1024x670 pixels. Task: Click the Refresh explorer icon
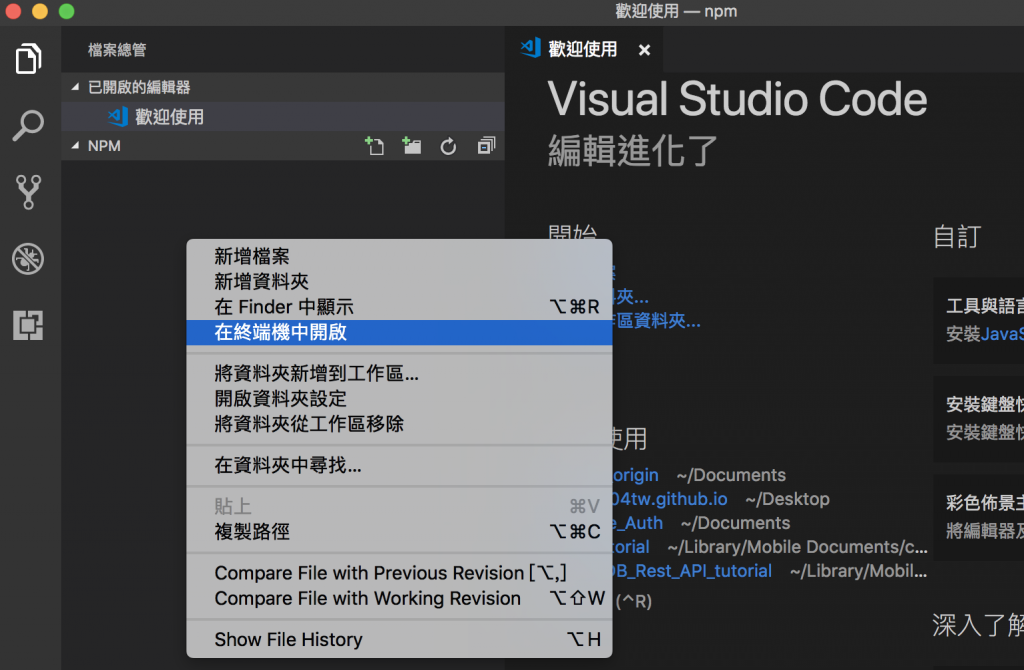pos(448,146)
